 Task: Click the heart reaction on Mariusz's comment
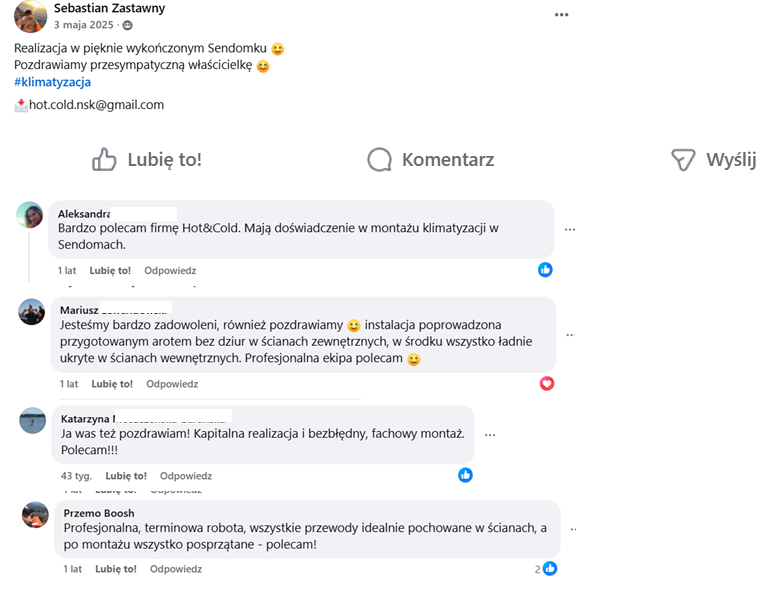[x=546, y=383]
